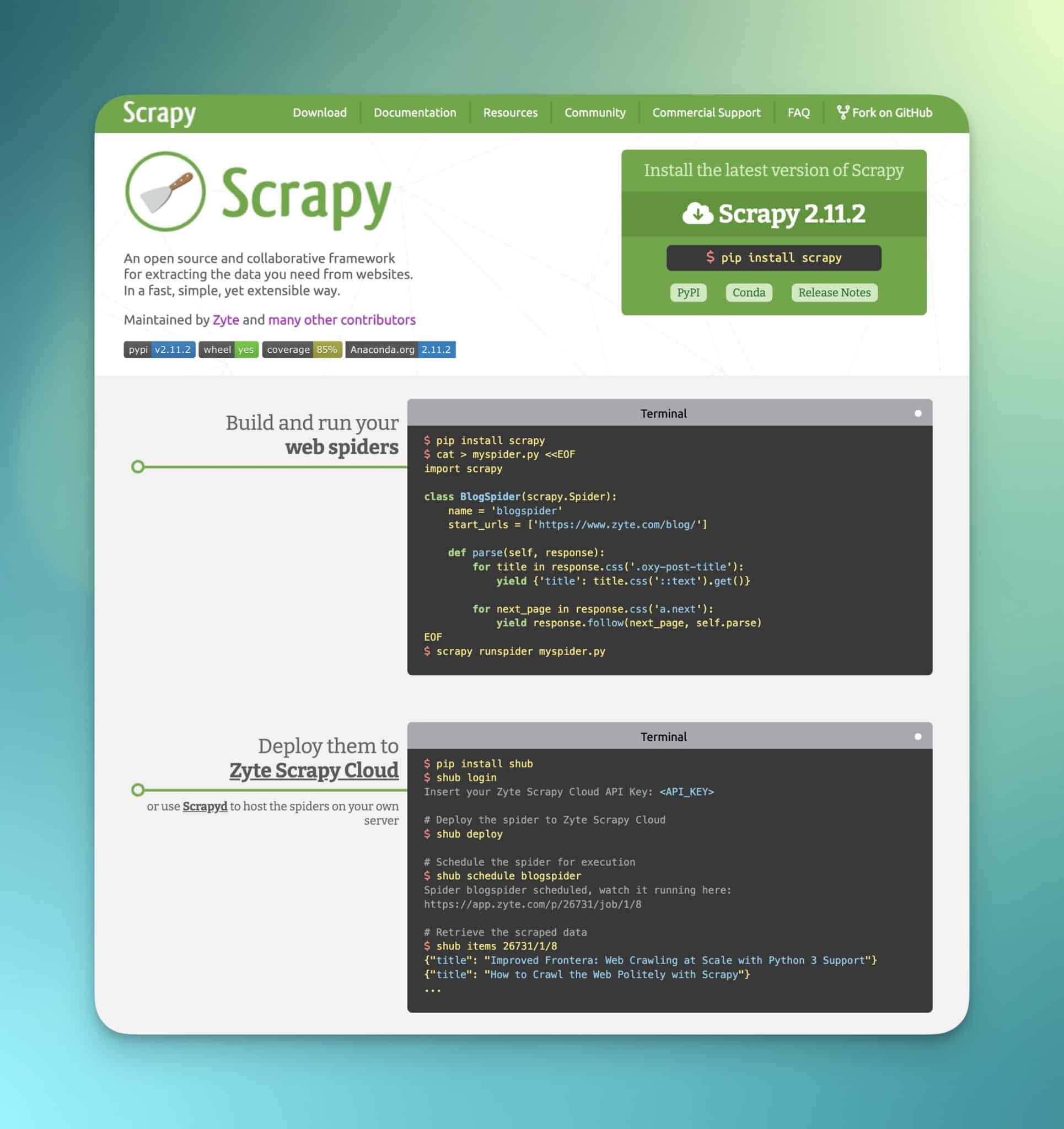Click the Release Notes button
Viewport: 1064px width, 1129px height.
pyautogui.click(x=834, y=292)
